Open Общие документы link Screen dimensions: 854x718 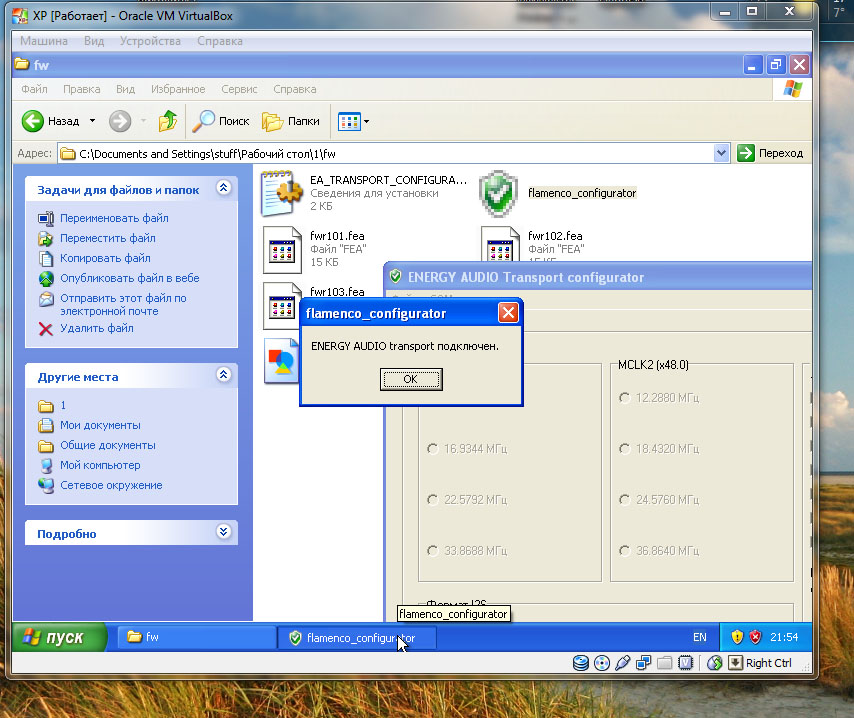point(107,445)
